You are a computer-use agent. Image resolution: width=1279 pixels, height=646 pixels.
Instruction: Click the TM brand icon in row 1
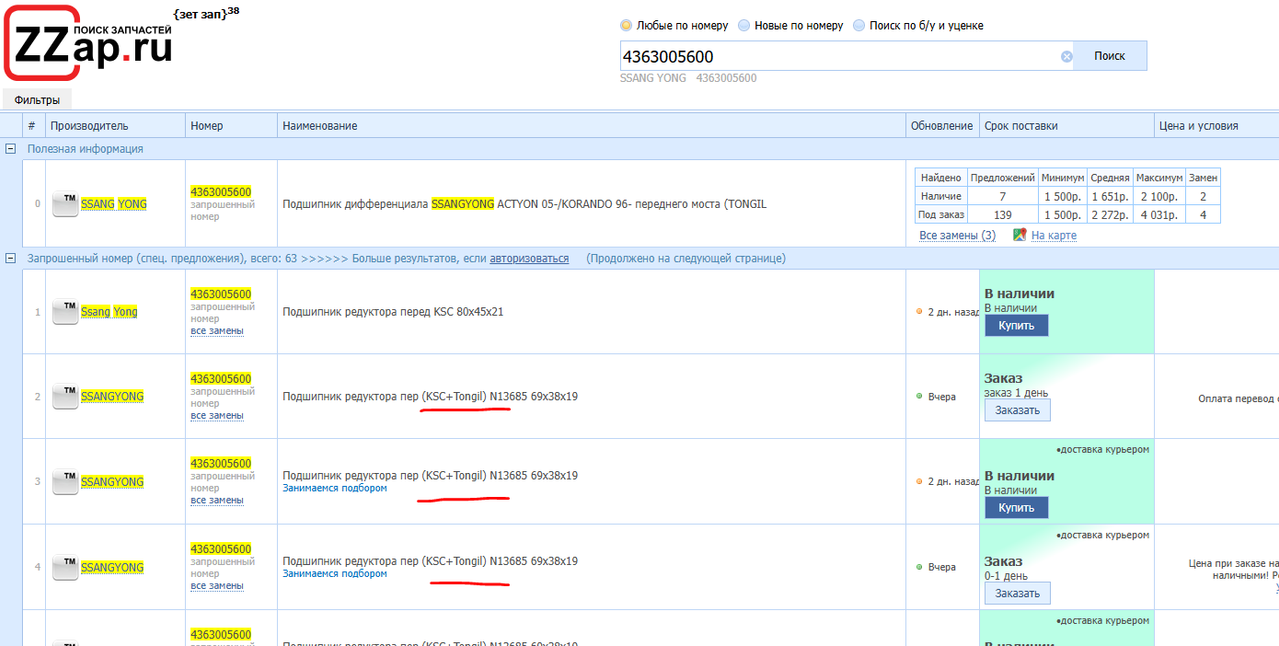65,312
